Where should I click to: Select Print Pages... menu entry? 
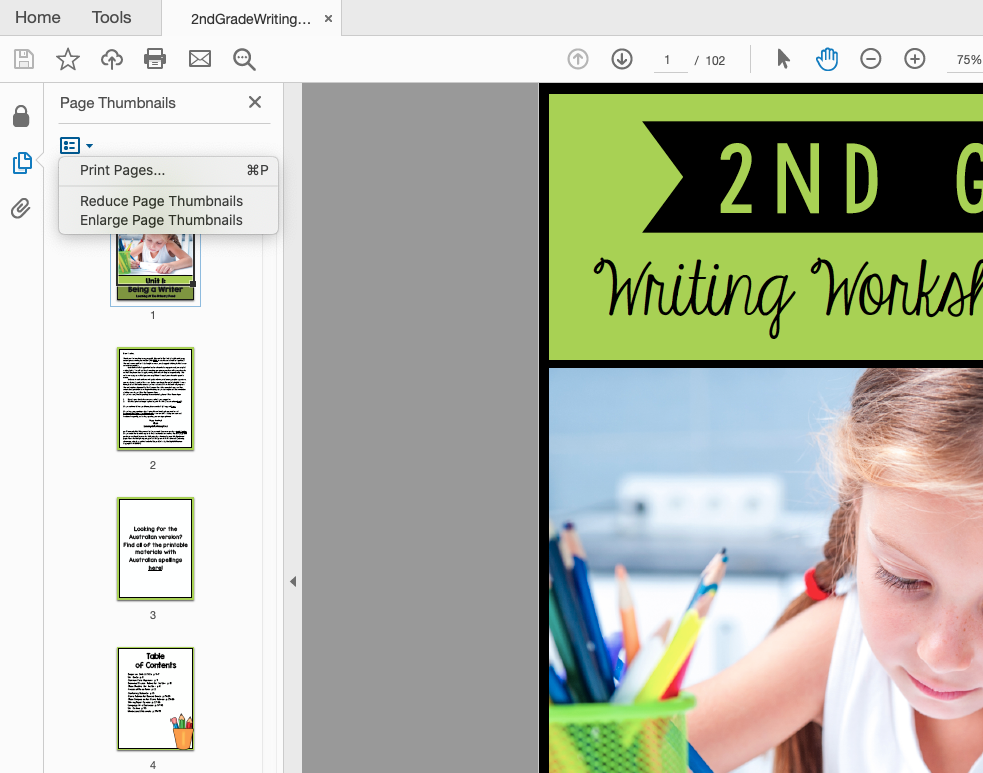pos(168,170)
